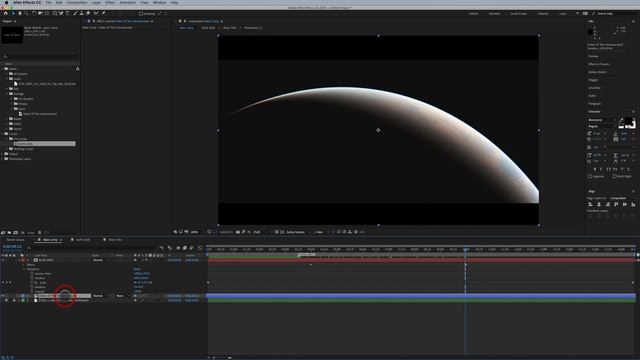Open the Composition menu
The image size is (640, 360).
tap(77, 2)
